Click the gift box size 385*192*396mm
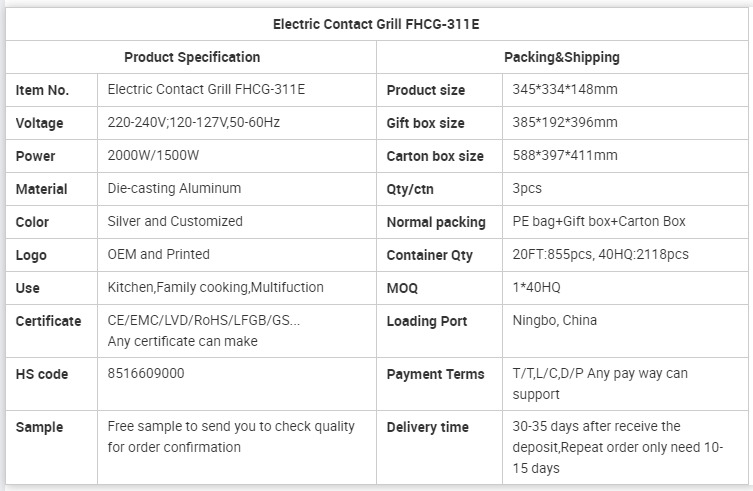The width and height of the screenshot is (753, 491). (565, 122)
